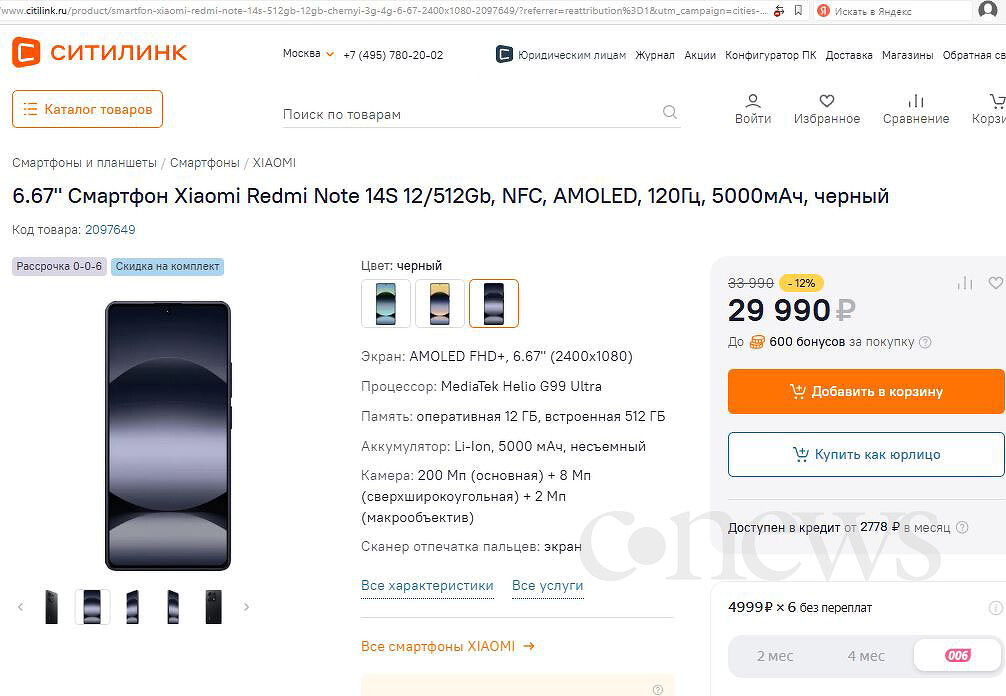Select the 006 installment option

coord(957,656)
